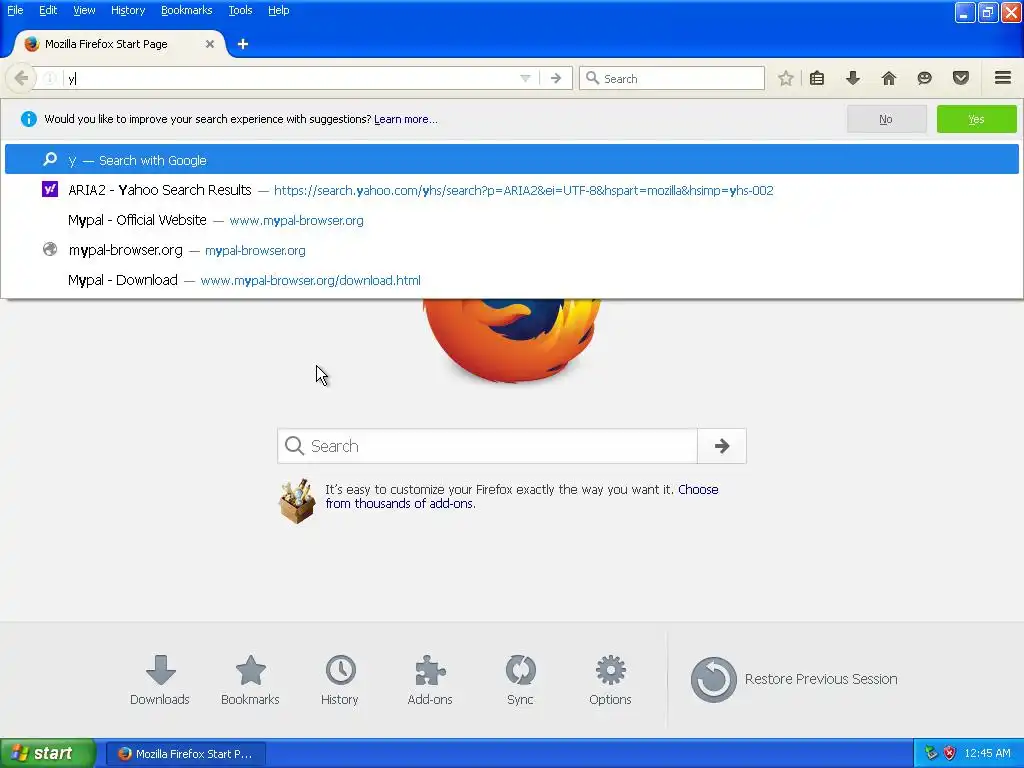Select 'y — Search with Google' suggestion

click(511, 160)
